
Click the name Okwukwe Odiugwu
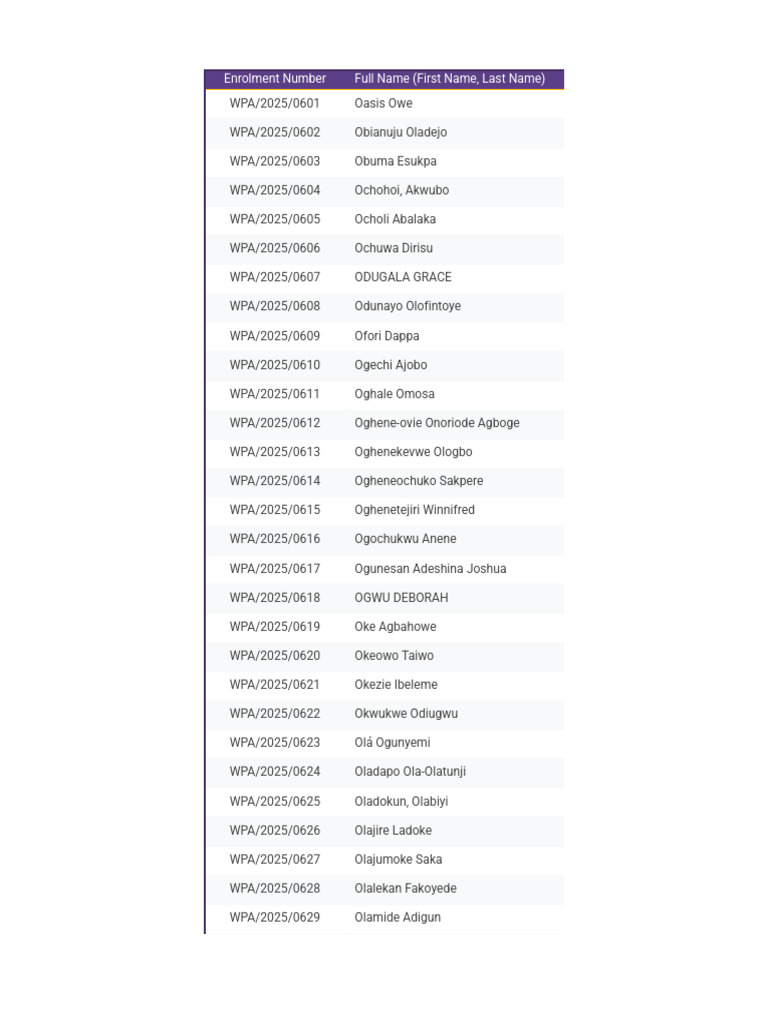[406, 714]
